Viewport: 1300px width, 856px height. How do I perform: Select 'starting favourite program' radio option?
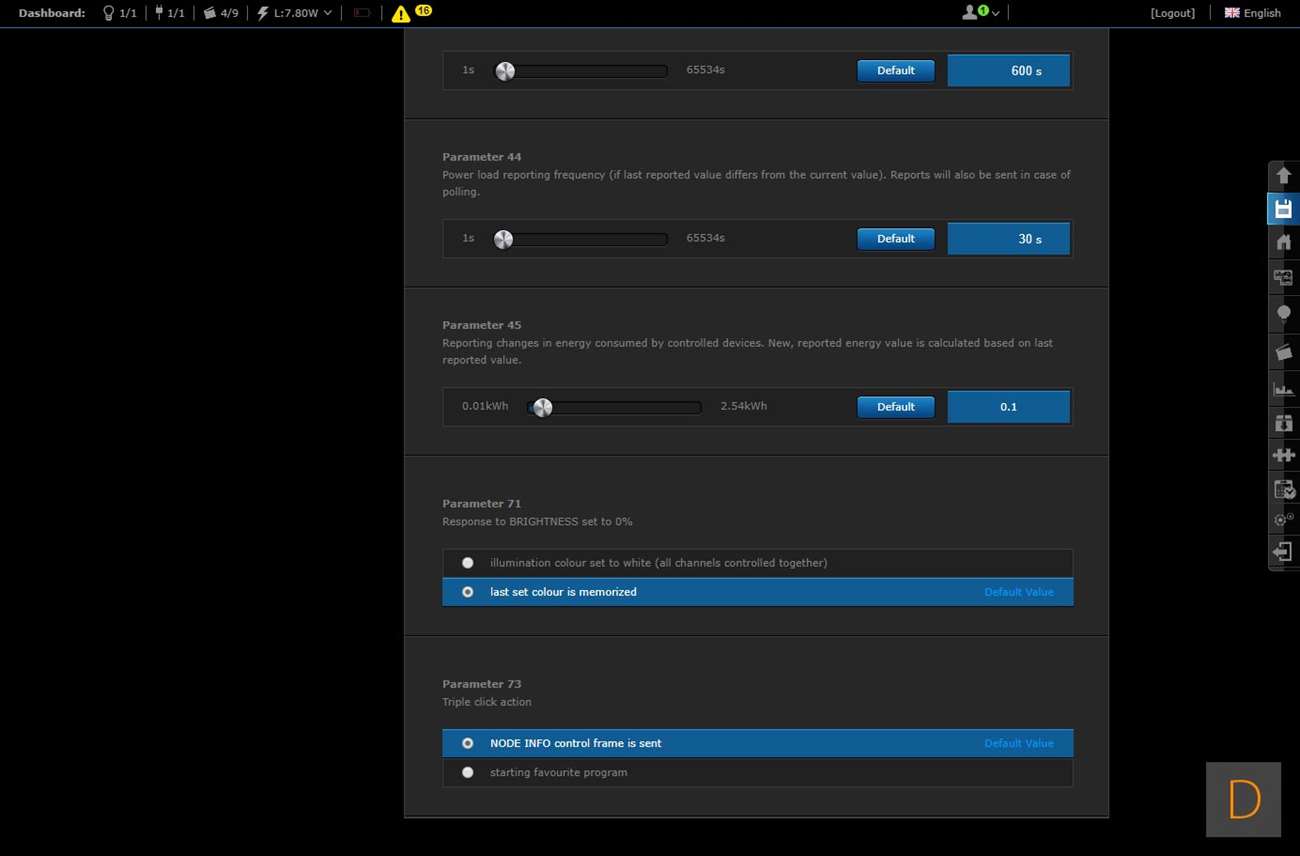tap(467, 772)
